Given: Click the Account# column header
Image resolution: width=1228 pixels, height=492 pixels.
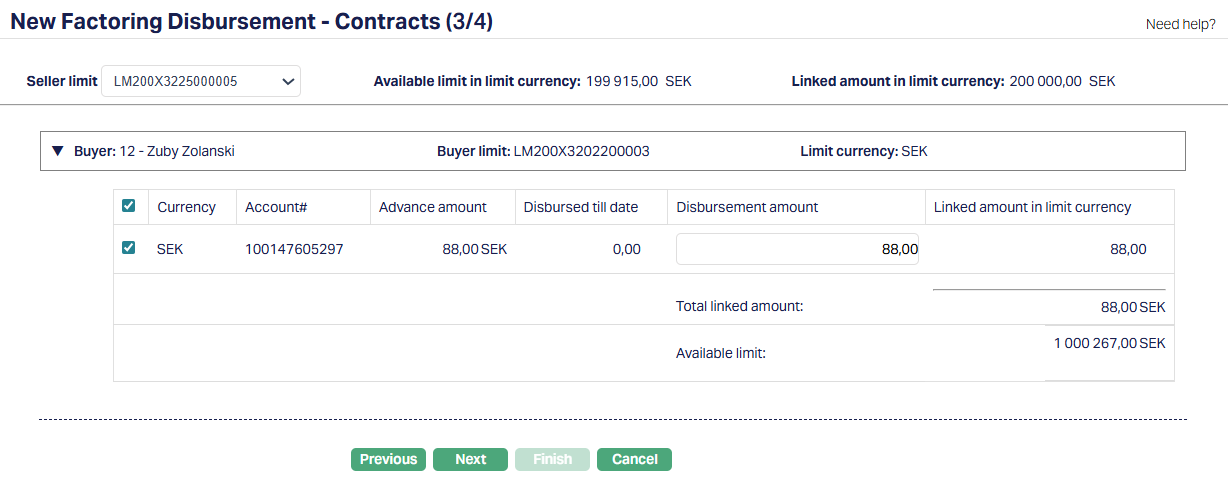Looking at the screenshot, I should coord(275,207).
